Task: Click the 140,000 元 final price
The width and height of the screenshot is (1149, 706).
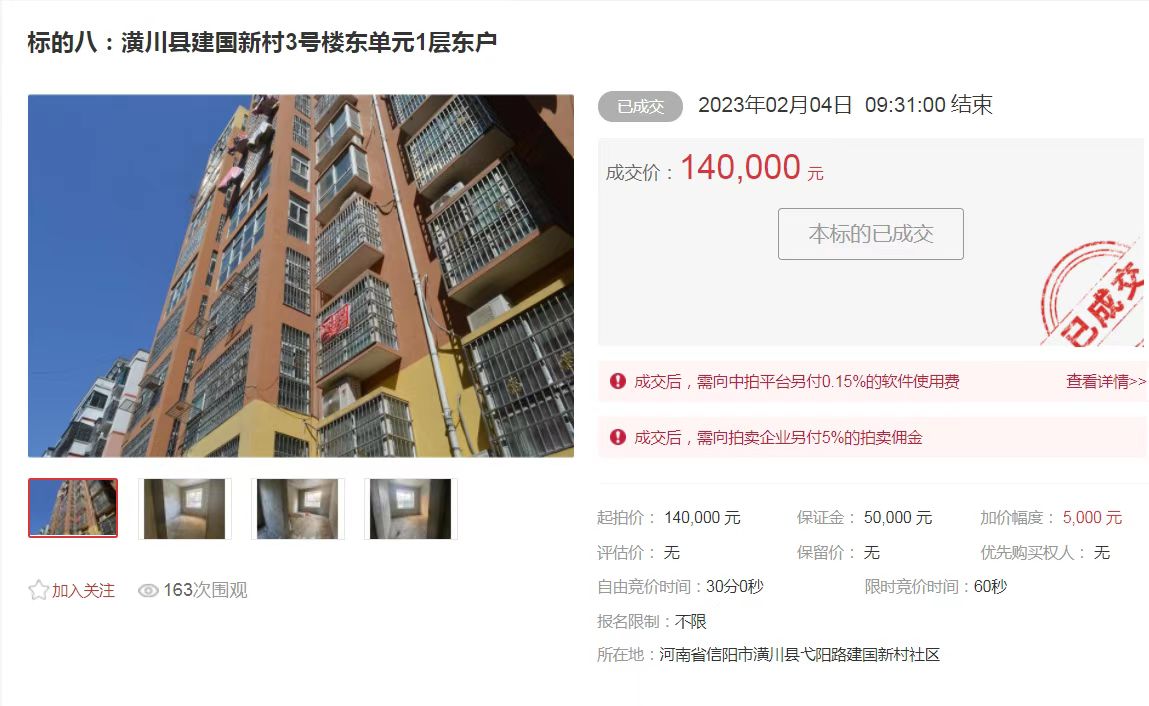Action: 753,168
